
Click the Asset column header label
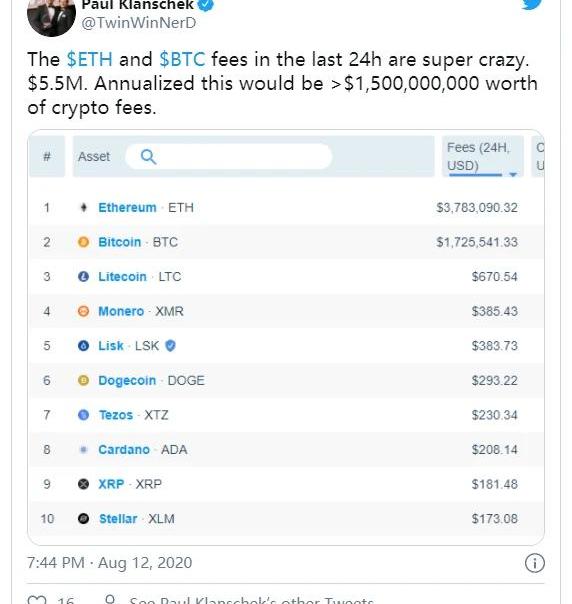click(x=94, y=157)
